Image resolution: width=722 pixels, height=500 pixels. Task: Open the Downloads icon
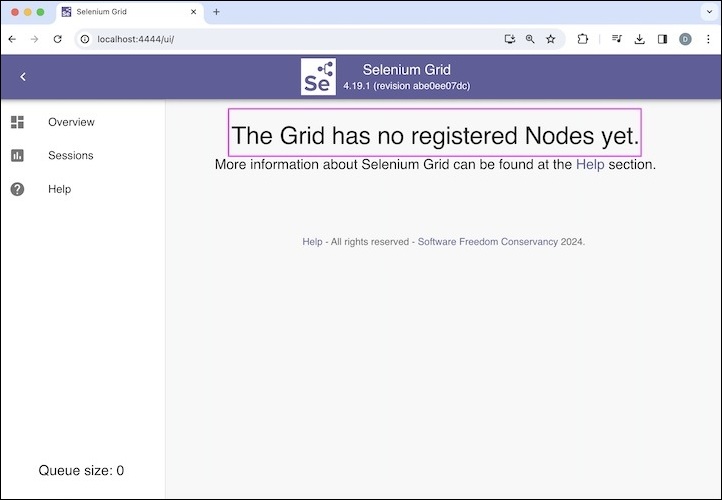pos(640,39)
